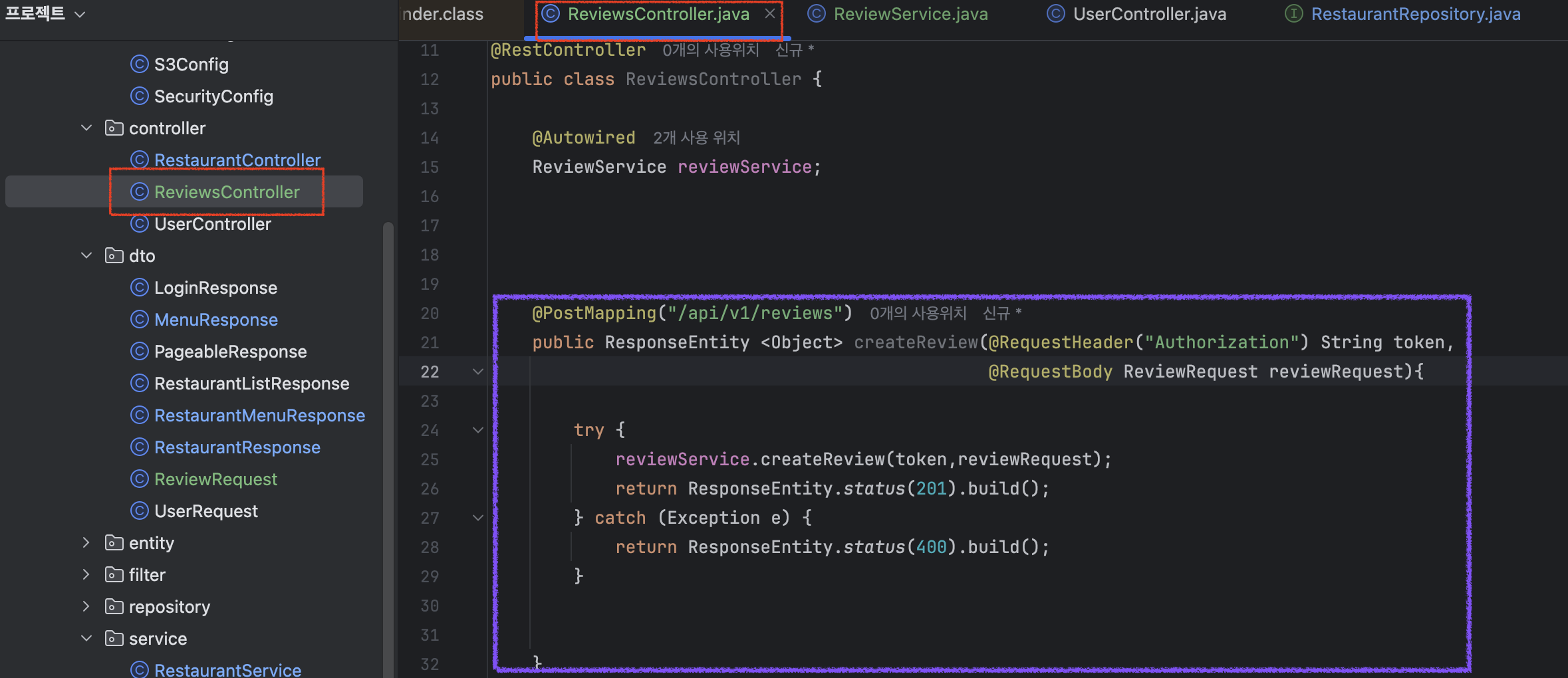The height and width of the screenshot is (678, 1568).
Task: Collapse the dto folder
Action: (86, 255)
